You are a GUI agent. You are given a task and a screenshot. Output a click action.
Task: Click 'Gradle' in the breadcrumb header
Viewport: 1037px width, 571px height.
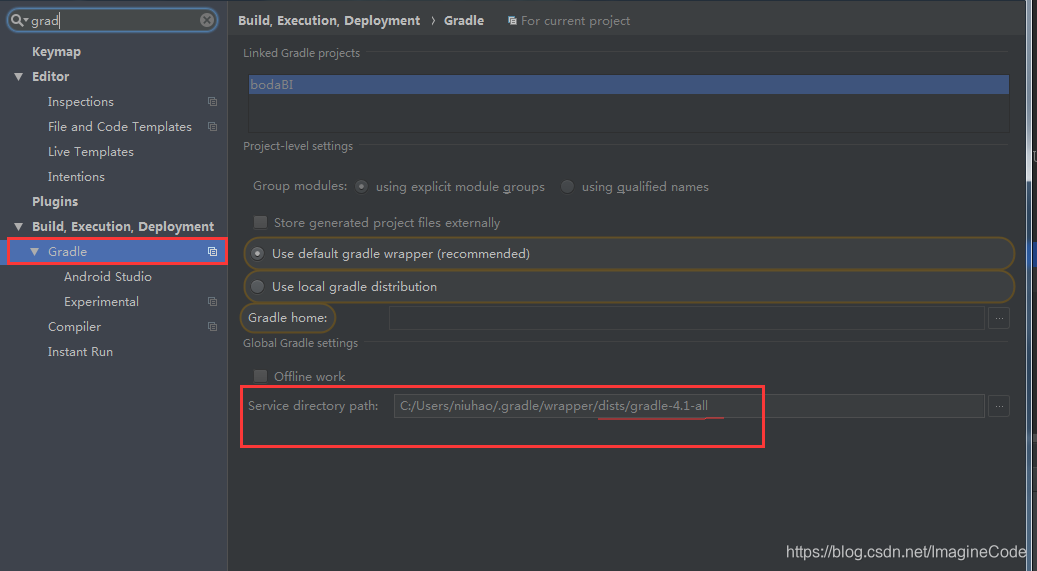464,21
